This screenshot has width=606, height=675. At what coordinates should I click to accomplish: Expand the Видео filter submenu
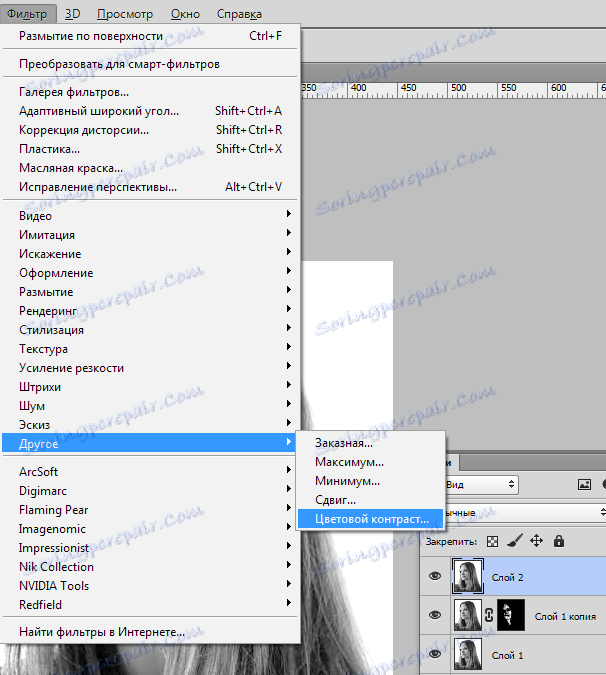point(149,216)
